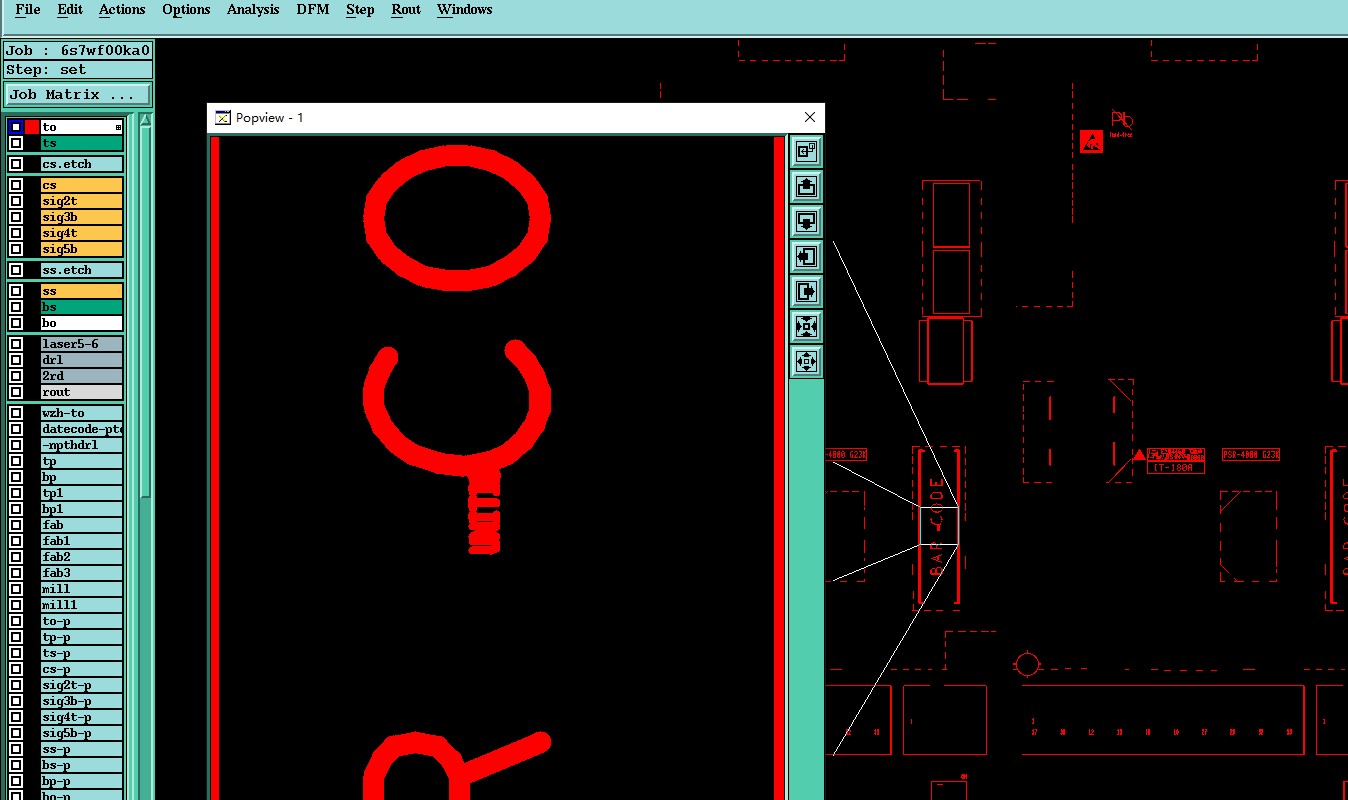Click Popview zoom-out diverging arrows icon
The image size is (1348, 800).
(806, 361)
